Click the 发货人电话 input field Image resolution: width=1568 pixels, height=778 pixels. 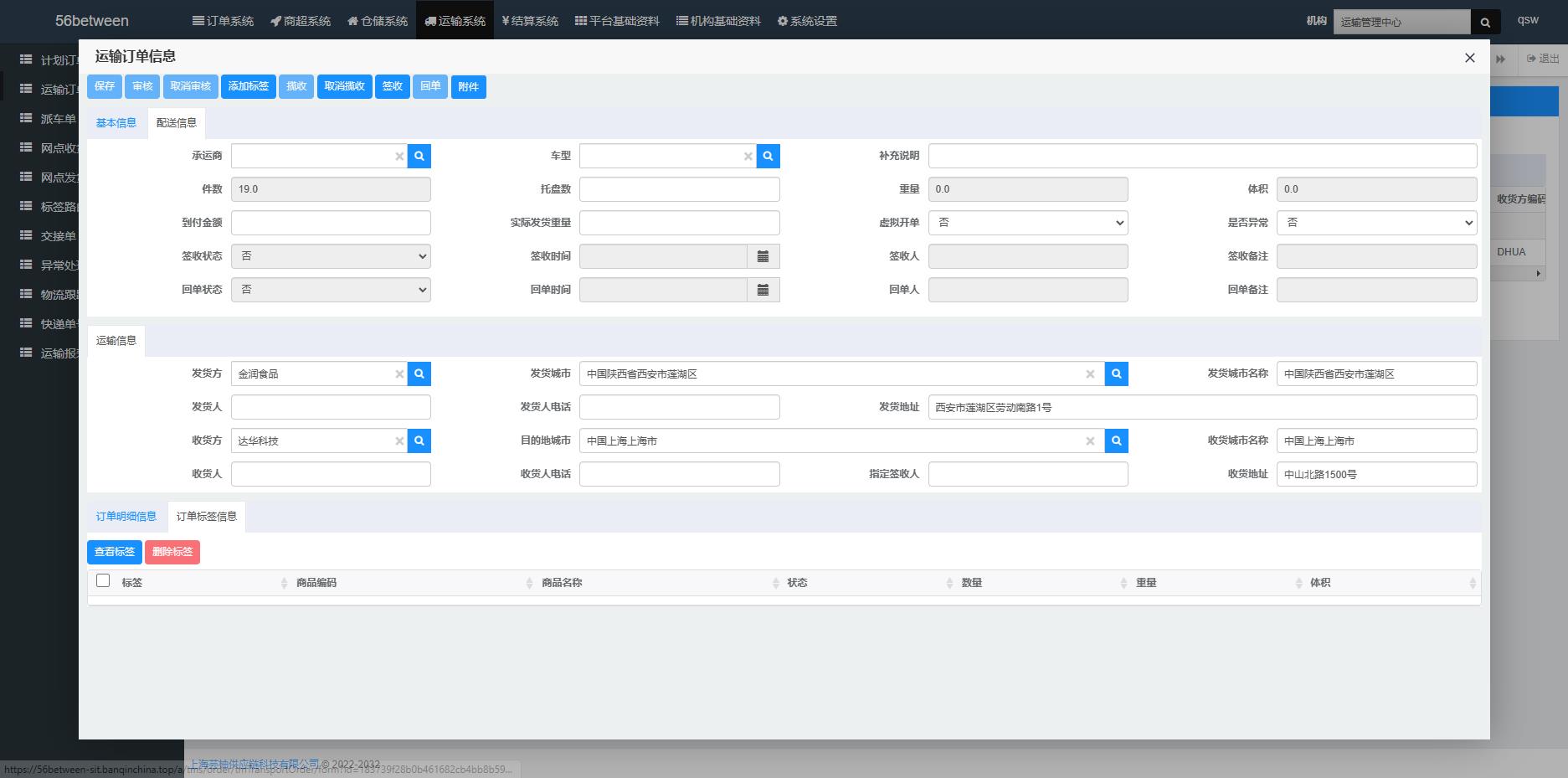(679, 407)
